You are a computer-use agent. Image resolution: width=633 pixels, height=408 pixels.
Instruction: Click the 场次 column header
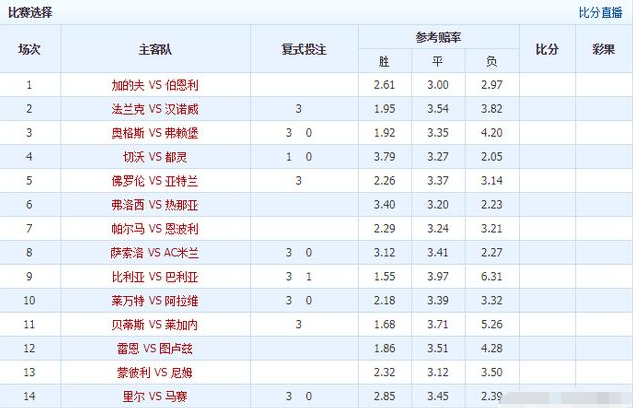point(29,49)
